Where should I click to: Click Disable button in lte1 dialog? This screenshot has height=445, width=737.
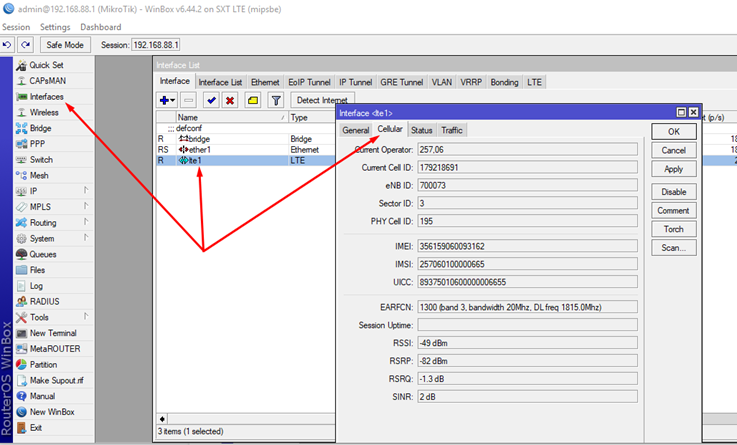pos(674,192)
